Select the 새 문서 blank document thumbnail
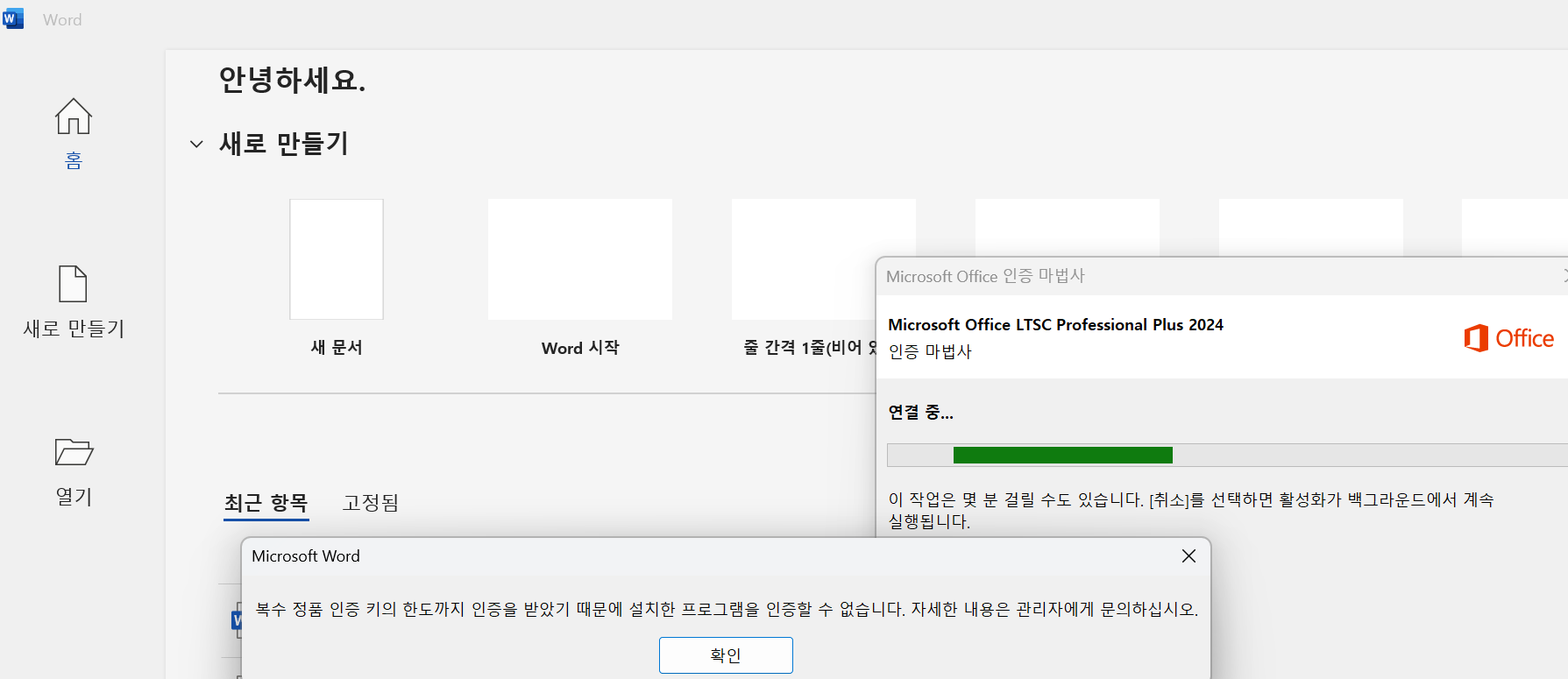Viewport: 1568px width, 679px height. click(337, 259)
